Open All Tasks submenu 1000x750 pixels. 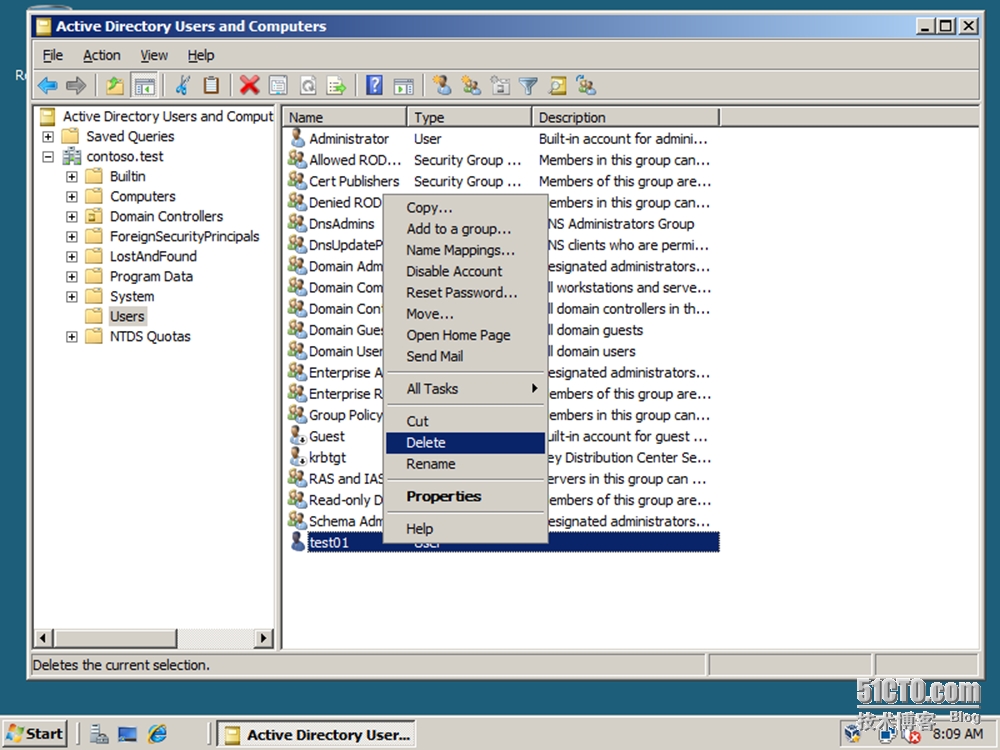point(465,388)
